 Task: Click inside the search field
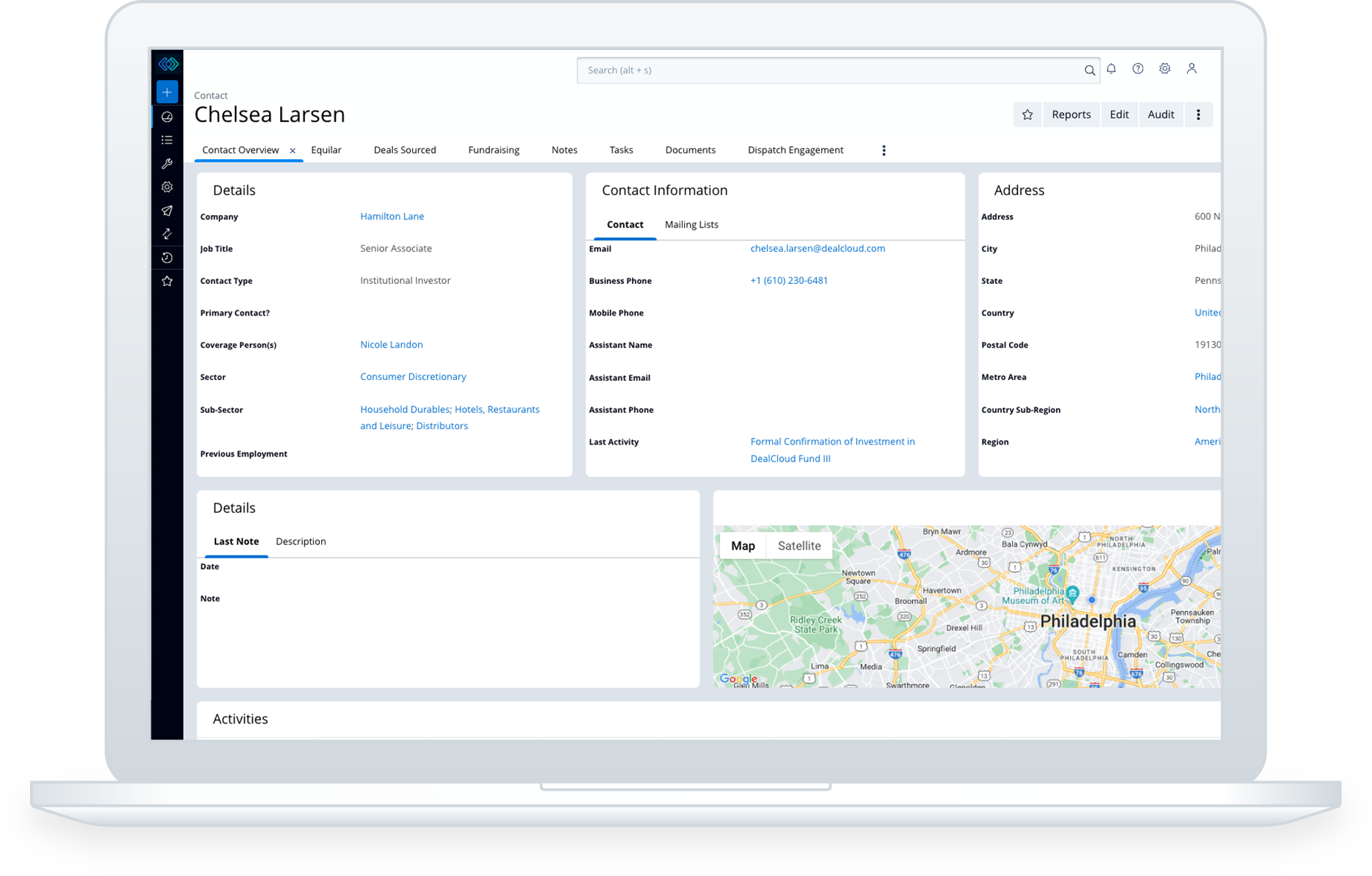coord(807,70)
